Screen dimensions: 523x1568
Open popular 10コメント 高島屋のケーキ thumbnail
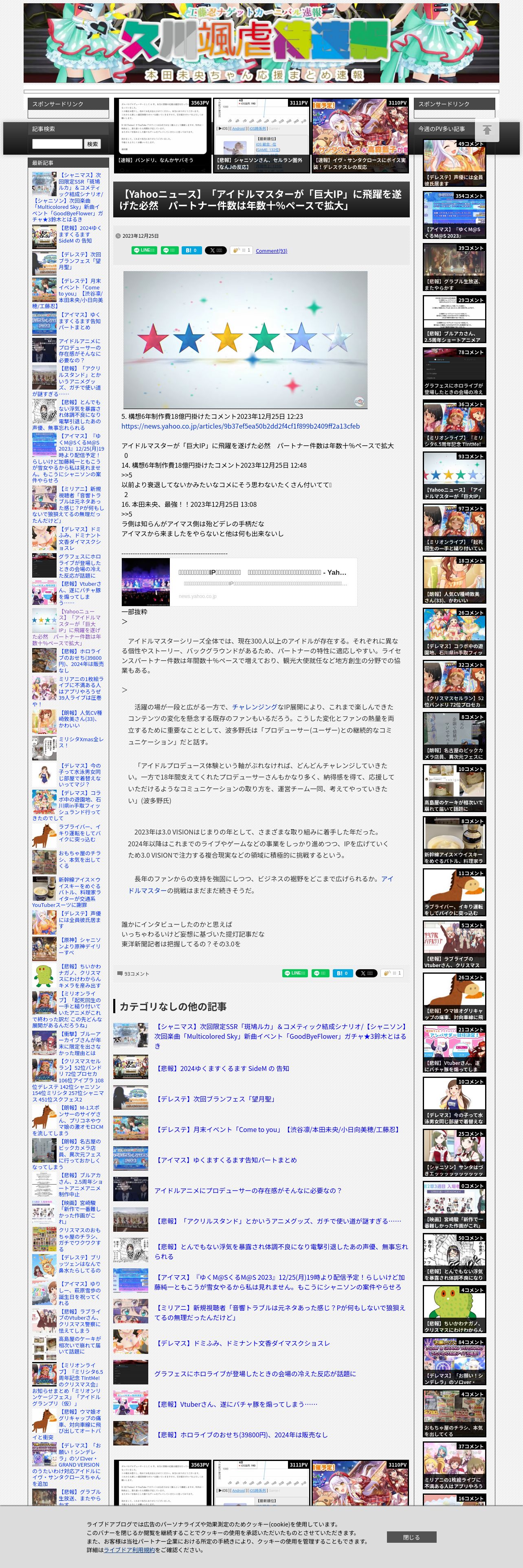[x=454, y=789]
